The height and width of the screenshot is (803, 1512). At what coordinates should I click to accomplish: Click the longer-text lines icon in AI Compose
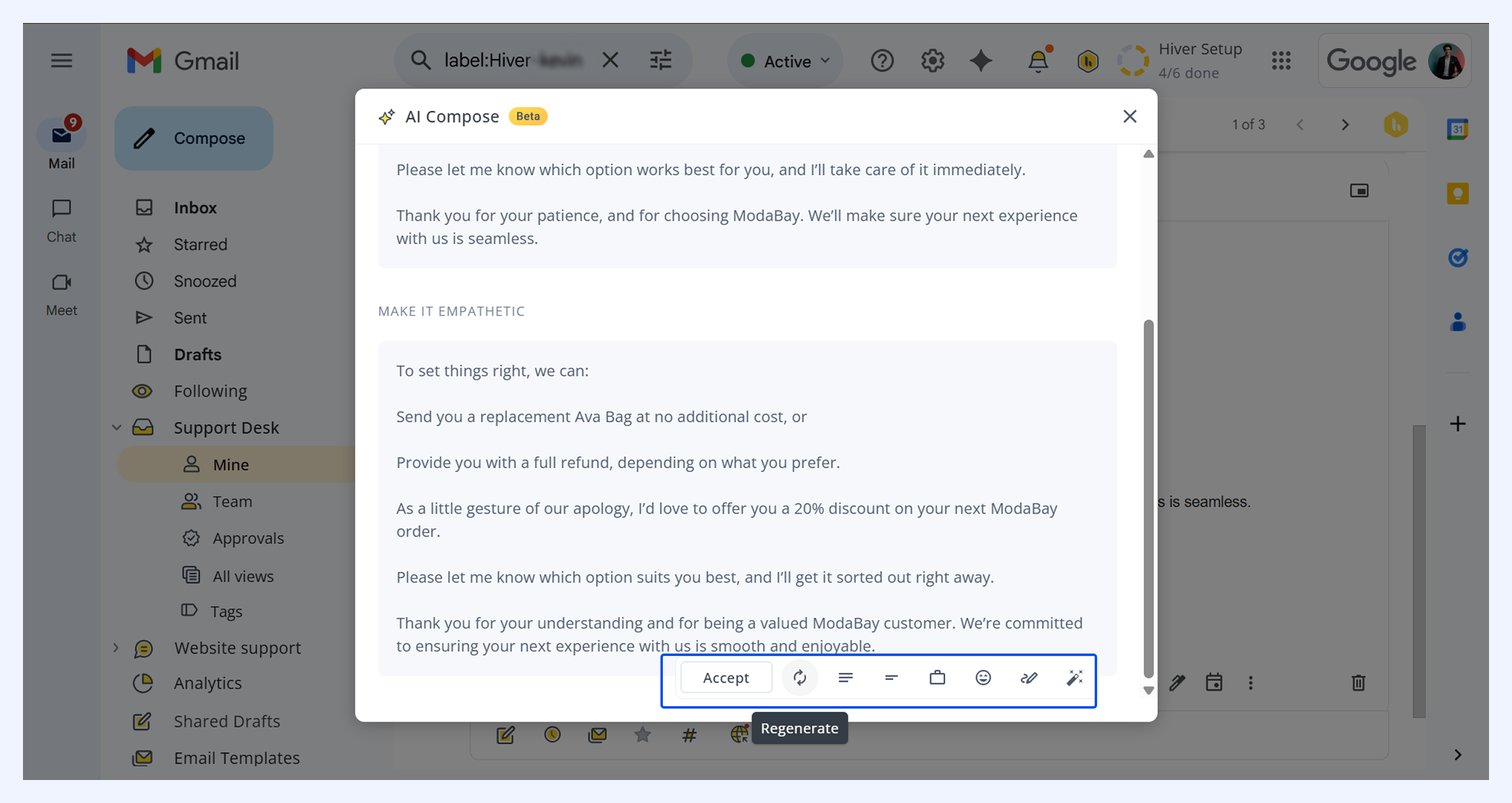846,678
